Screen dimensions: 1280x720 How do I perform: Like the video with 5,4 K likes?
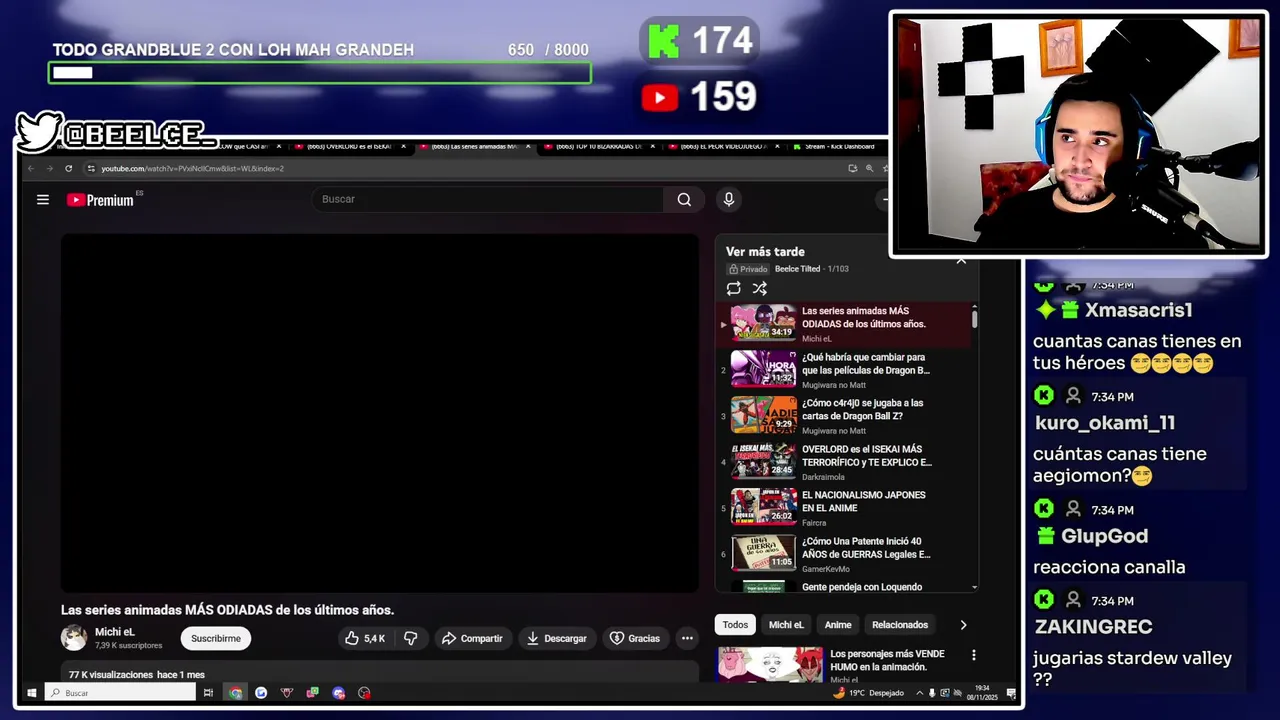coord(364,638)
